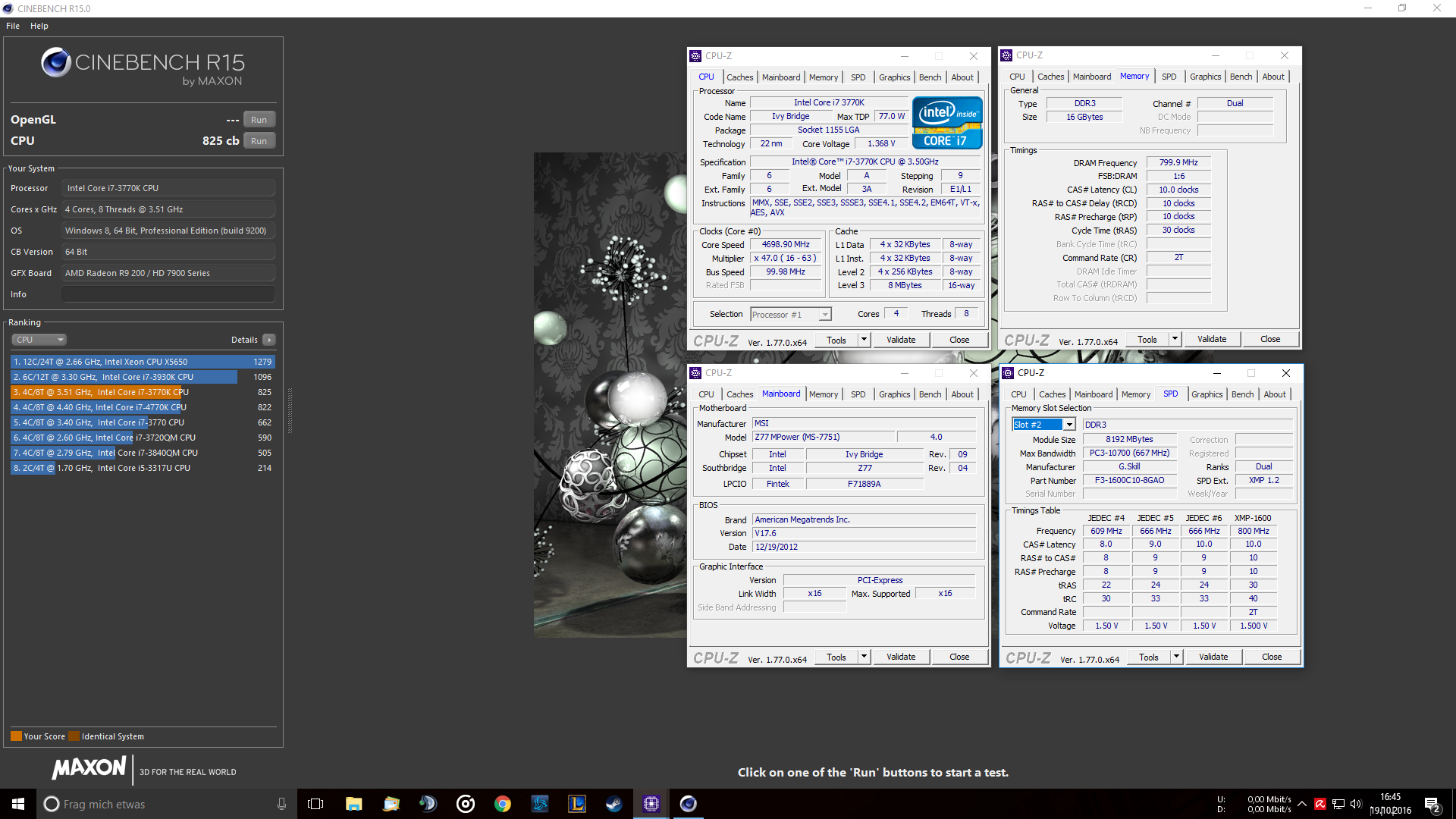Click Validate in CPU-Z SPD window

[x=1213, y=657]
